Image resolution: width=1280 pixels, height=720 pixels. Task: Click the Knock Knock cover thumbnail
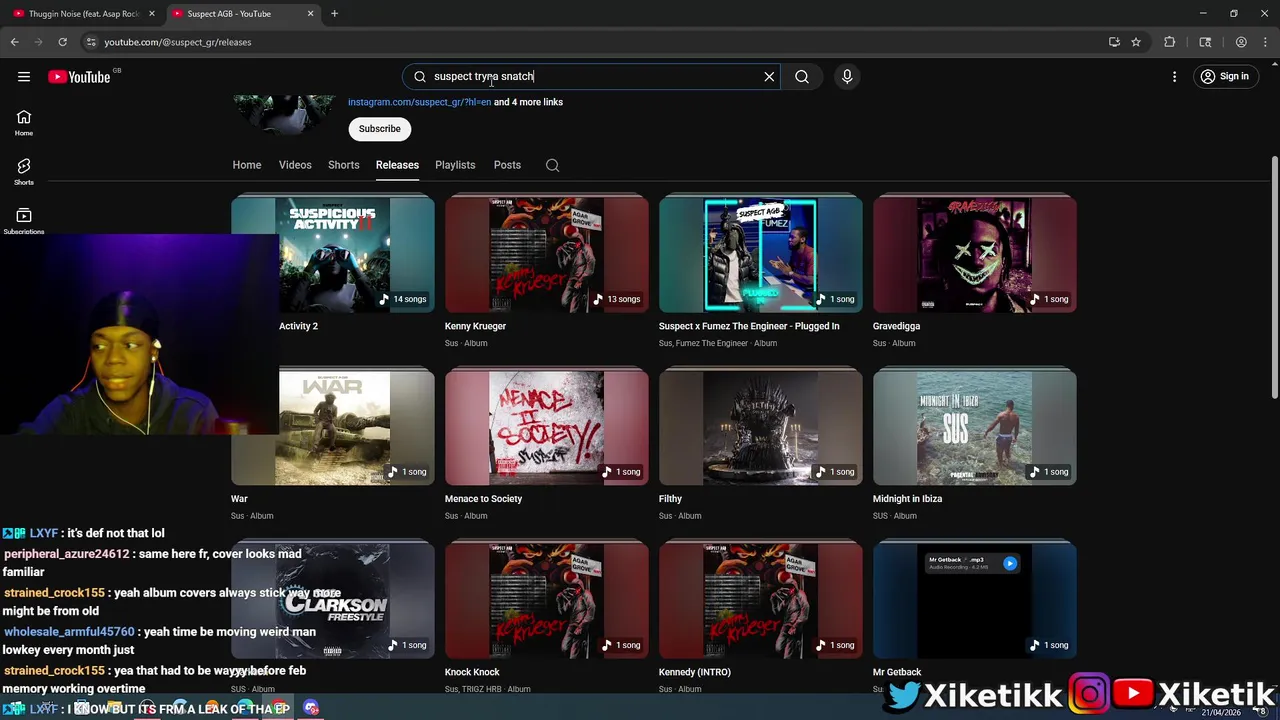coord(547,601)
